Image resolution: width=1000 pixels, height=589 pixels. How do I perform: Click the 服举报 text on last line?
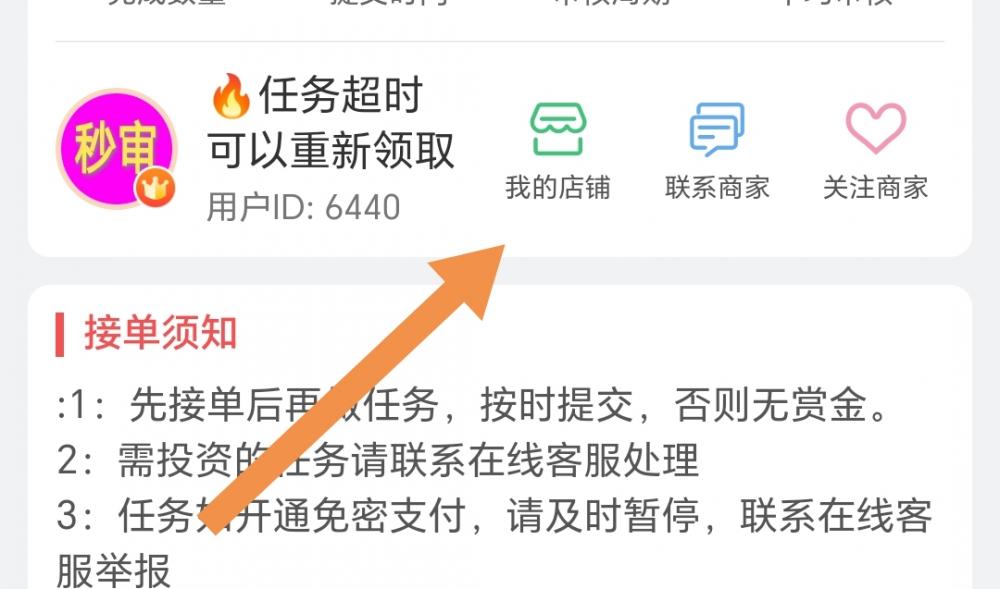(x=114, y=571)
